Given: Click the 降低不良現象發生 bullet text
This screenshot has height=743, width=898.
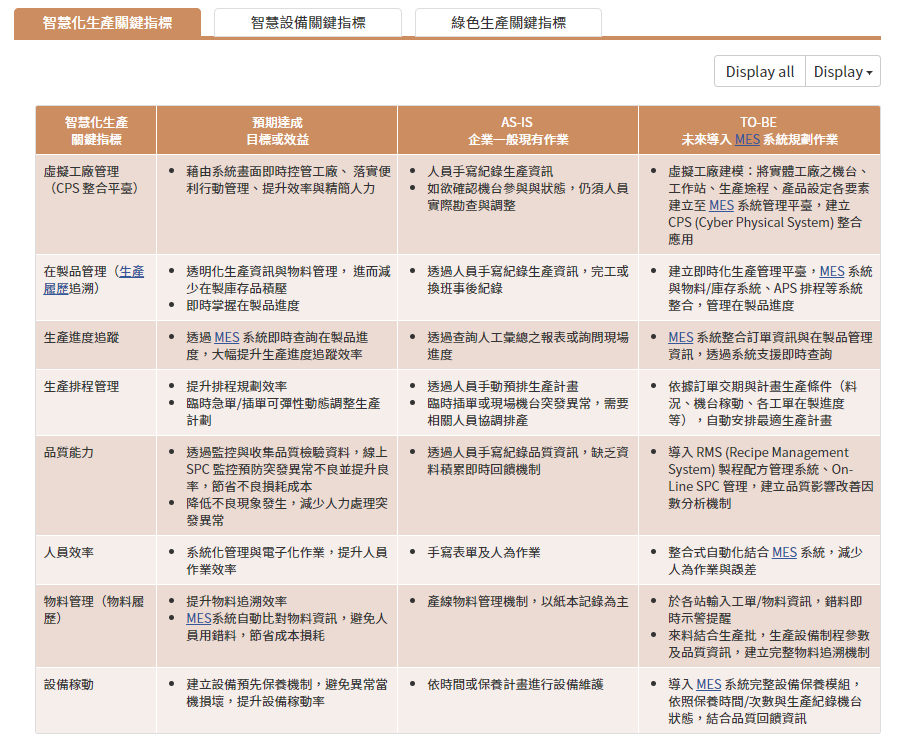Looking at the screenshot, I should click(x=287, y=512).
